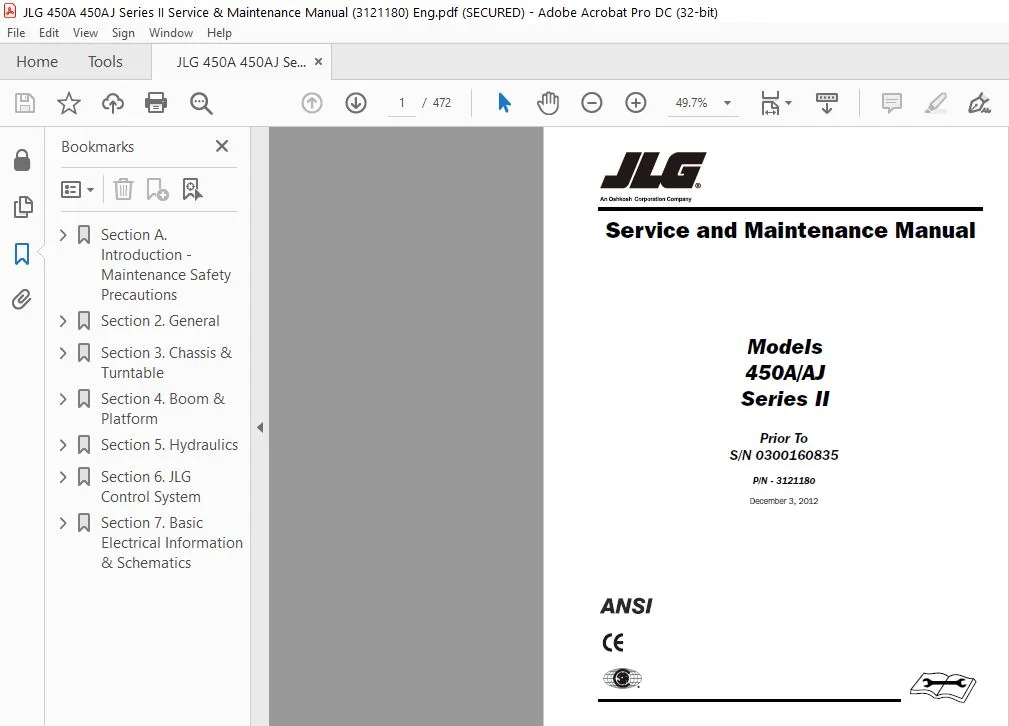Viewport: 1009px width, 726px height.
Task: Expand the Section 5. Hydraulics bookmark
Action: [63, 445]
